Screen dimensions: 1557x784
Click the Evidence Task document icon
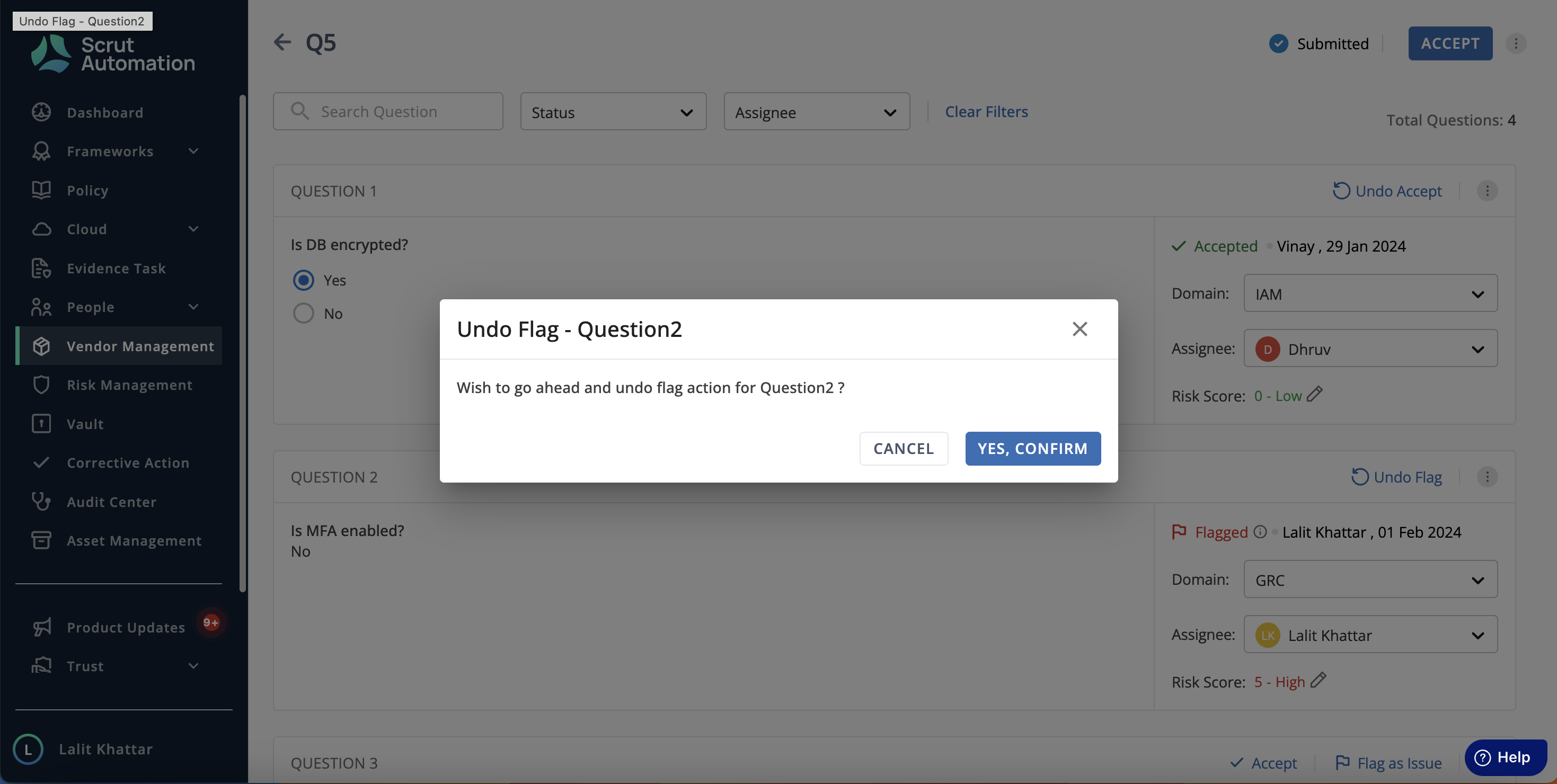click(41, 268)
